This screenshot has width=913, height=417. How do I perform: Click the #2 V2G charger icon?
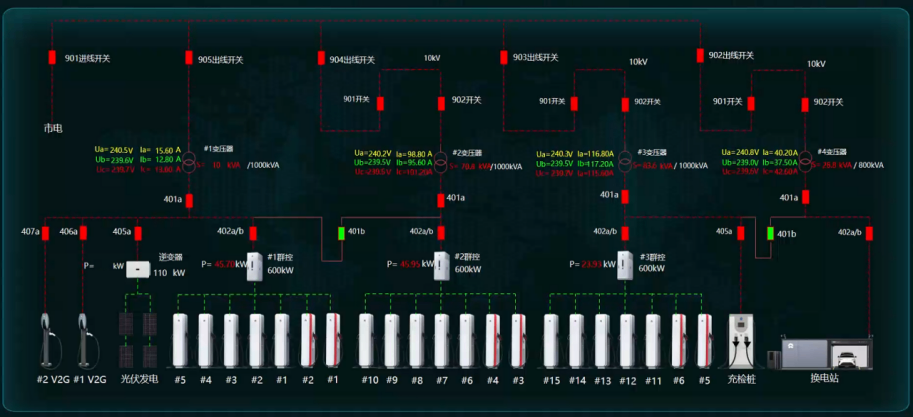46,340
